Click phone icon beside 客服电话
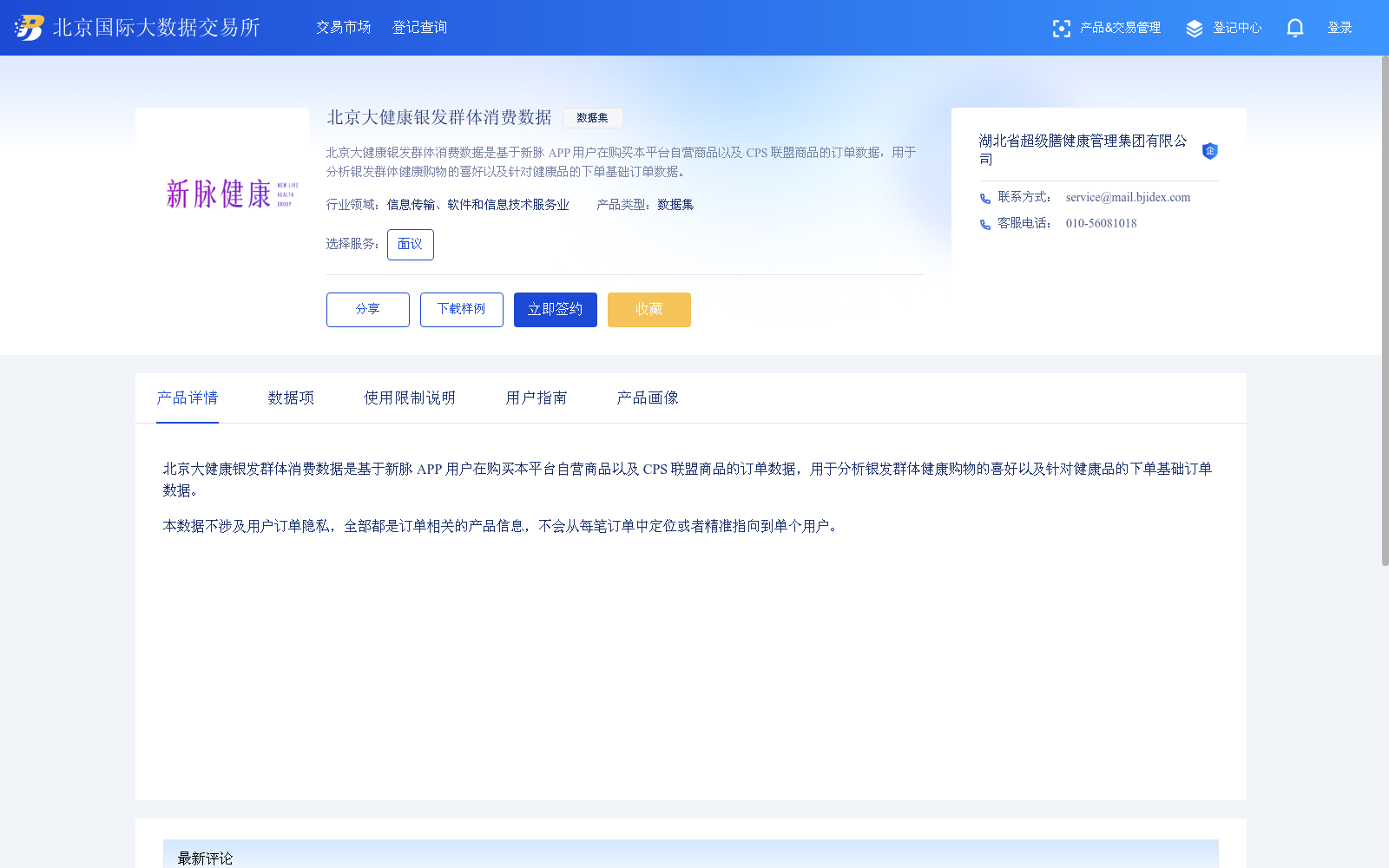1389x868 pixels. pyautogui.click(x=985, y=225)
